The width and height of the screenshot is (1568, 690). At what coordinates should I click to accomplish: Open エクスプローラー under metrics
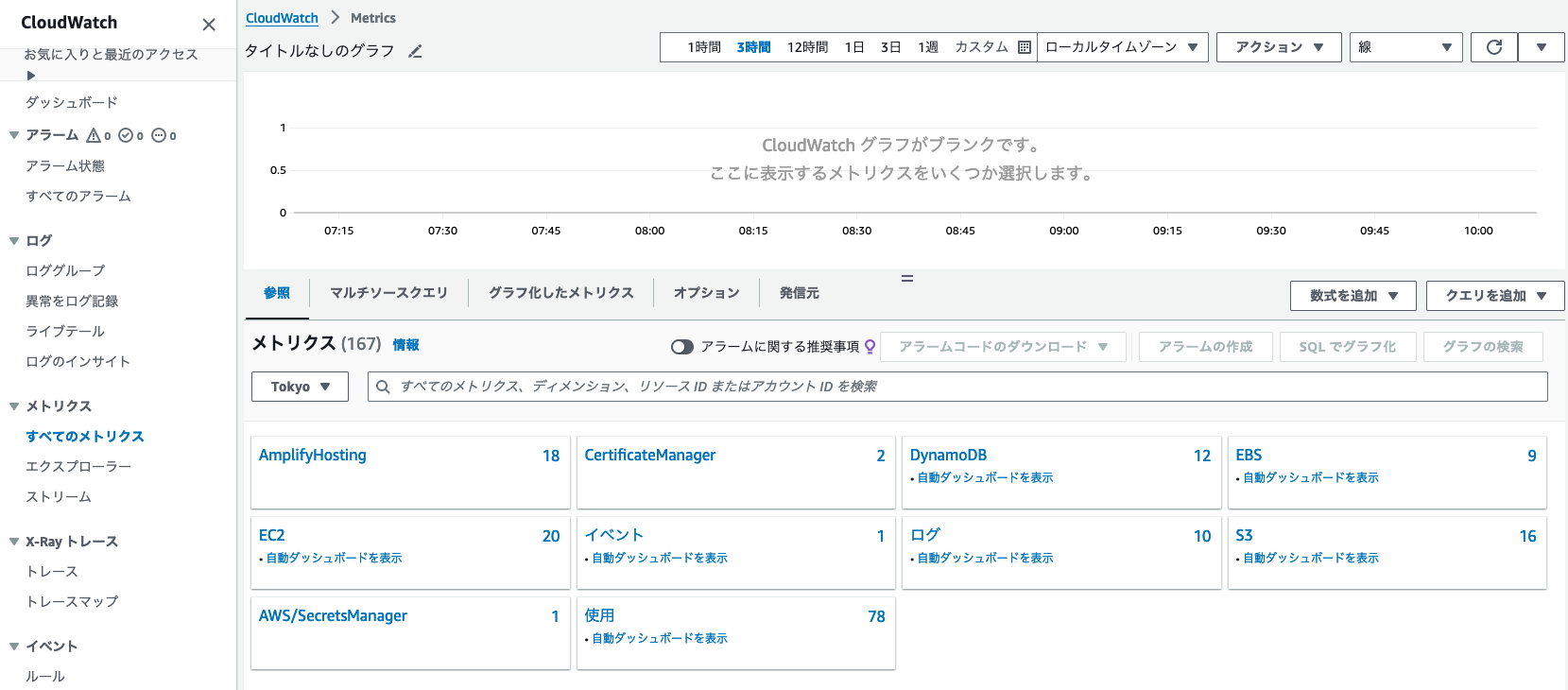78,467
